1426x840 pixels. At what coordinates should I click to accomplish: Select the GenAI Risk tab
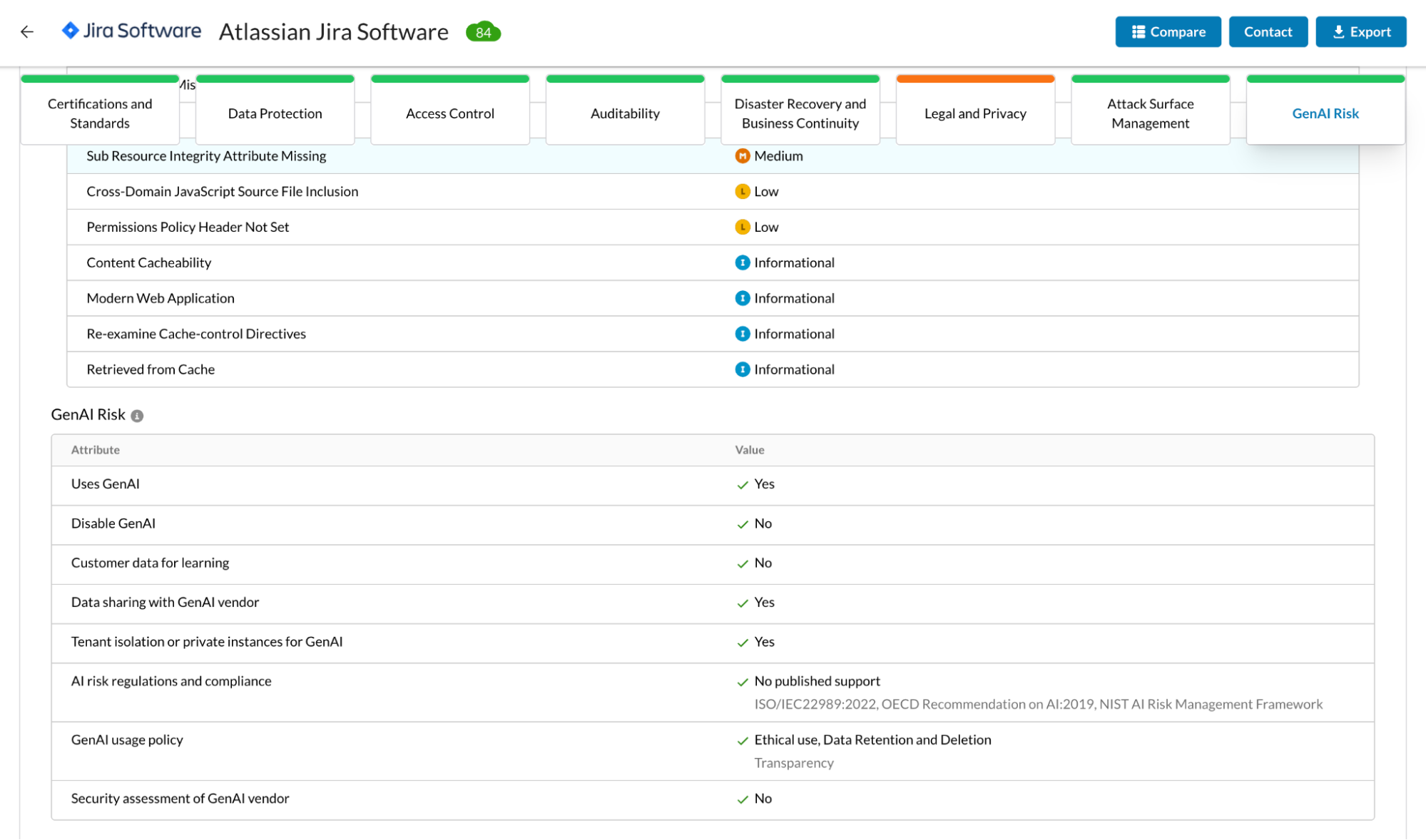pos(1325,111)
